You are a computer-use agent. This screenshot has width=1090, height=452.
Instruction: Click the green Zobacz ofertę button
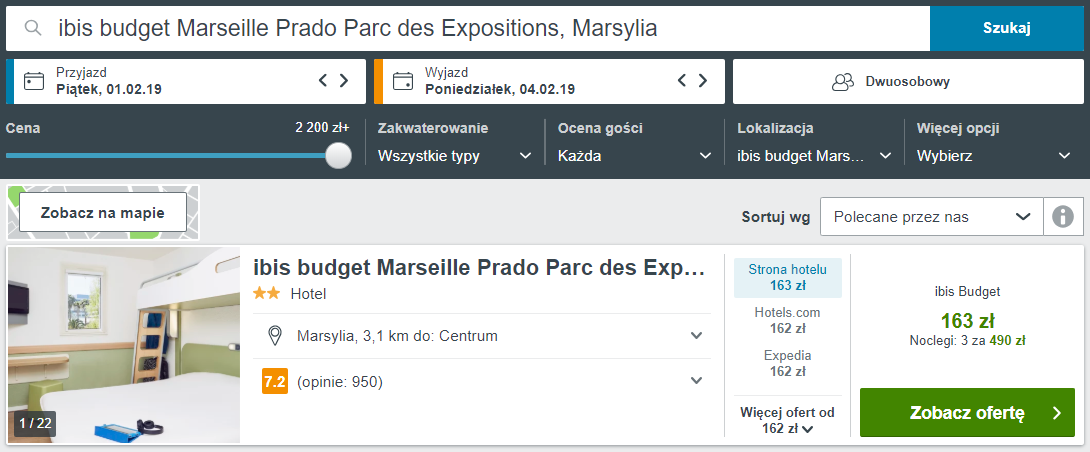[x=967, y=413]
